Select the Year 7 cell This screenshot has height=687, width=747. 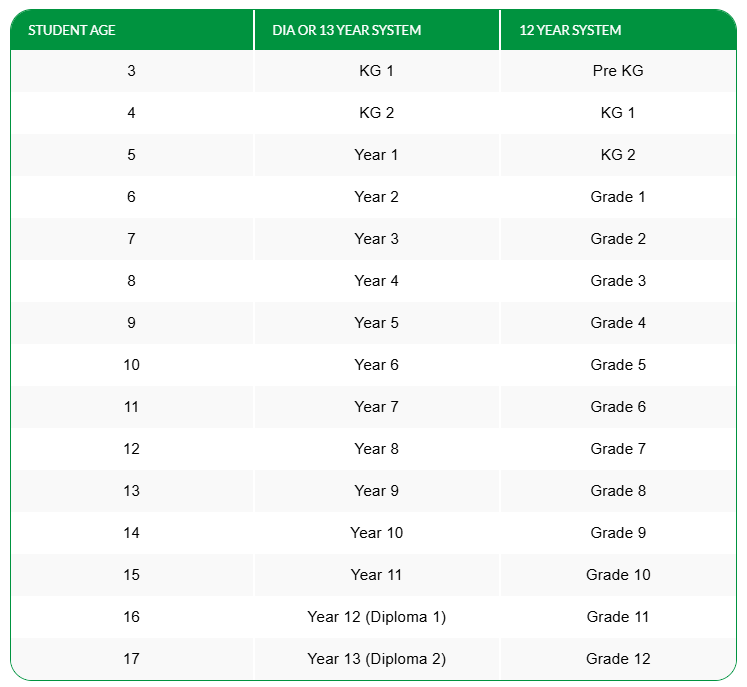376,407
